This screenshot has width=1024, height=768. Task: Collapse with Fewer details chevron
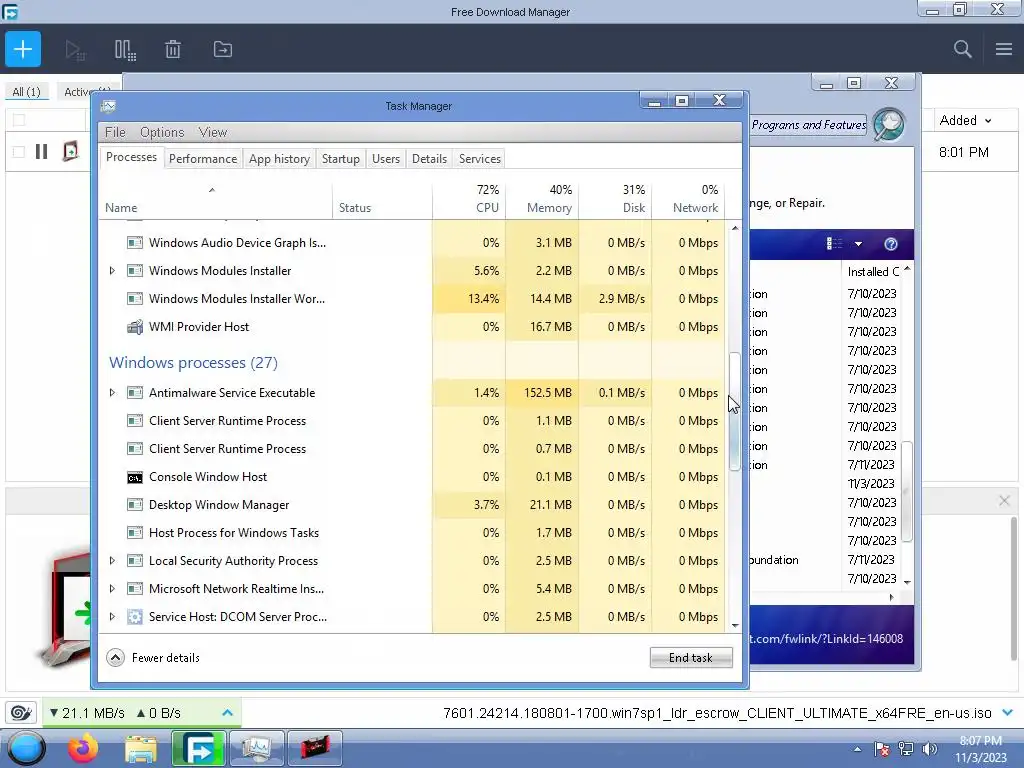pyautogui.click(x=116, y=658)
